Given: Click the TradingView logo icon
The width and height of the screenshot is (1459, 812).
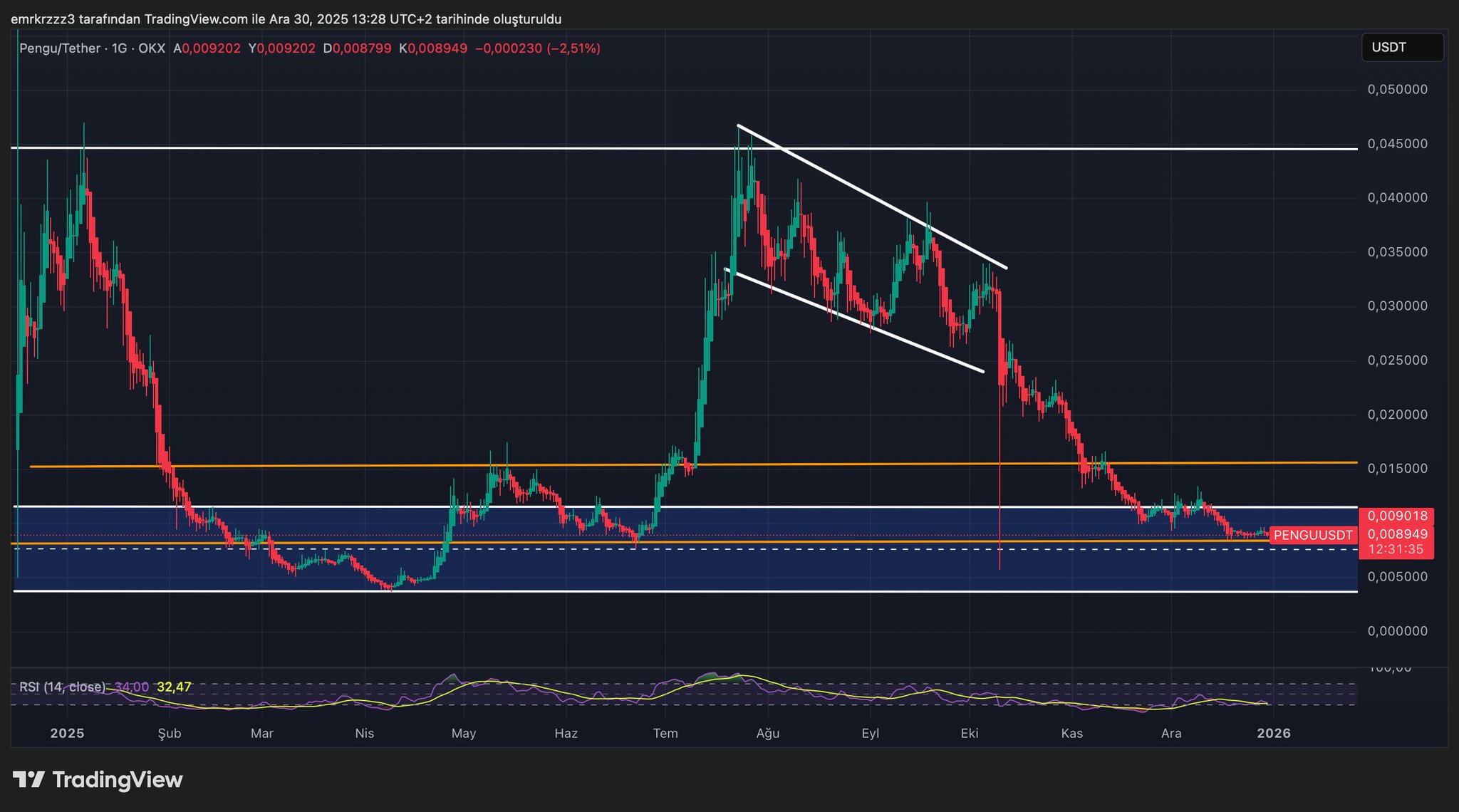Looking at the screenshot, I should [x=29, y=780].
